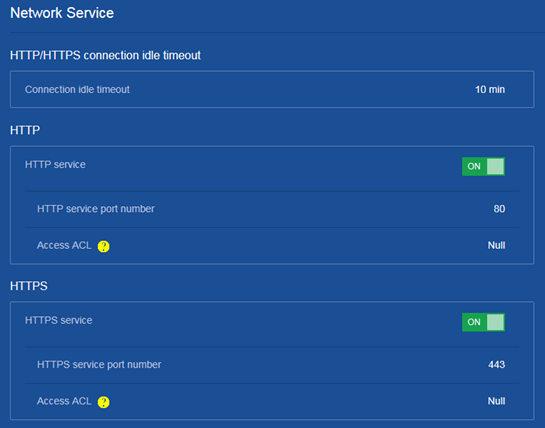Viewport: 545px width, 428px height.
Task: Click the HTTPS Access ACL help icon
Action: coord(104,402)
